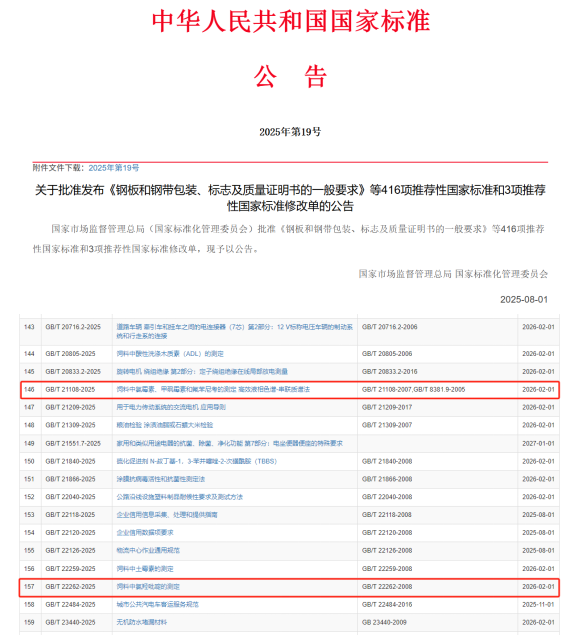Select the standard number GB/T 23440-2025
The width and height of the screenshot is (579, 640).
pyautogui.click(x=70, y=622)
